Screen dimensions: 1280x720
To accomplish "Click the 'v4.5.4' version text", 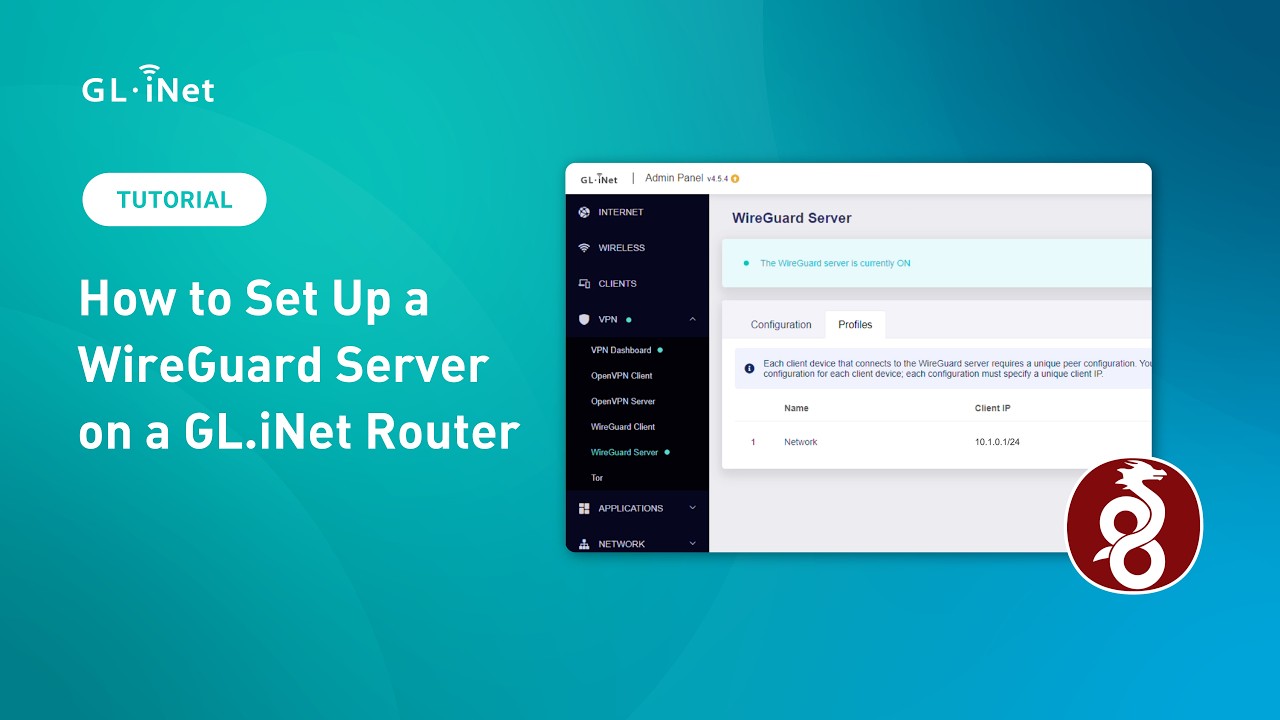I will tap(718, 179).
